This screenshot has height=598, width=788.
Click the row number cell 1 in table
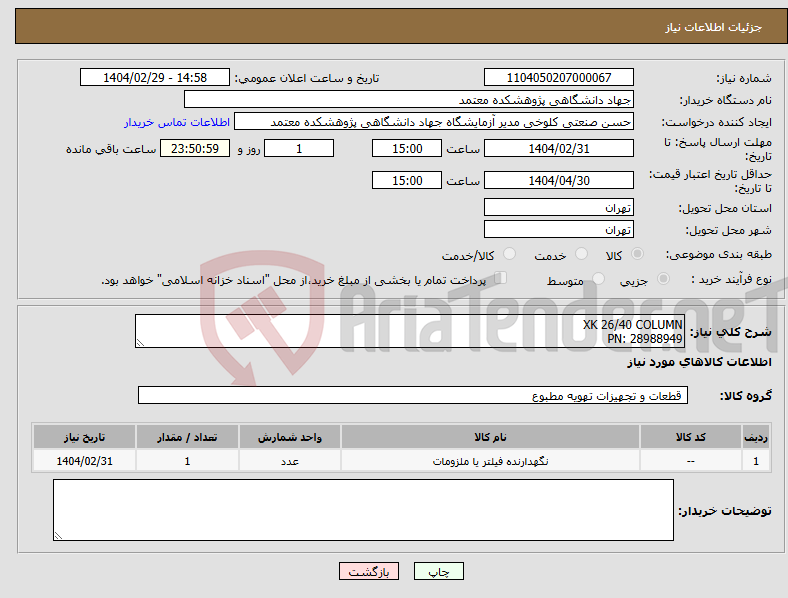[x=755, y=461]
